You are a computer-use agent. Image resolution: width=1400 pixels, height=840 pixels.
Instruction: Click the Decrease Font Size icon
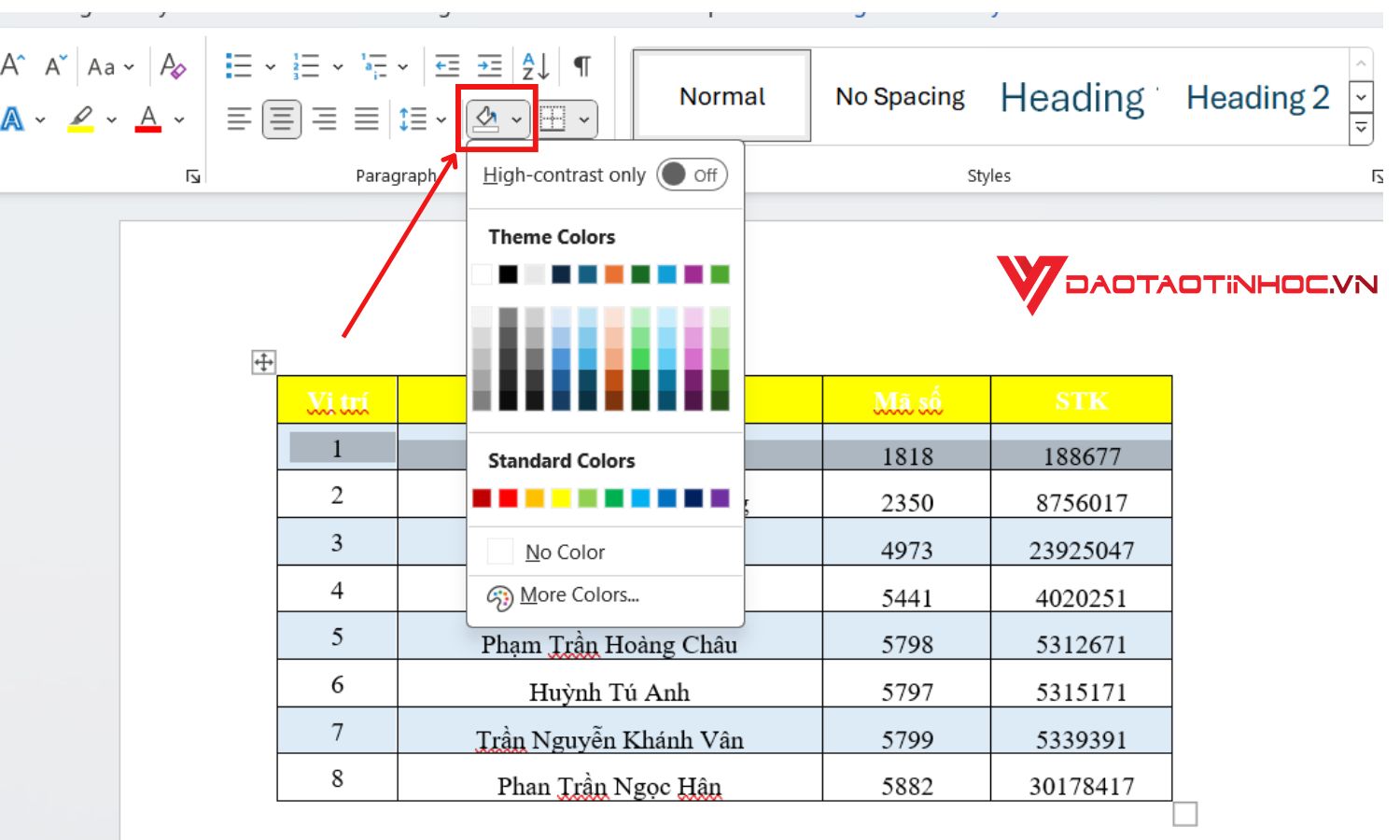coord(56,65)
